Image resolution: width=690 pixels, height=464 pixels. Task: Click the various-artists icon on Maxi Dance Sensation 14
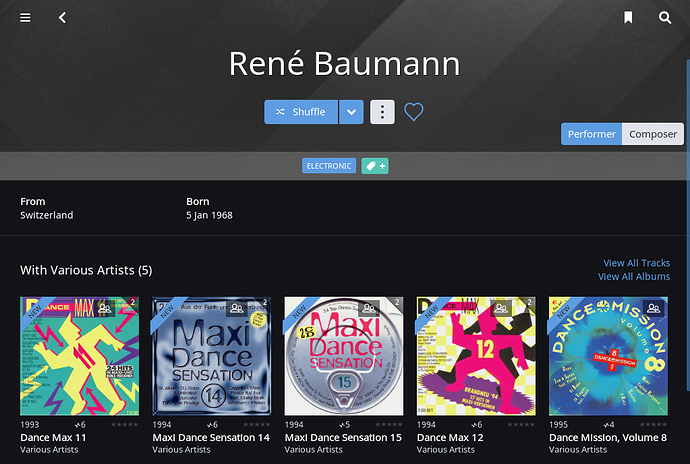point(237,308)
